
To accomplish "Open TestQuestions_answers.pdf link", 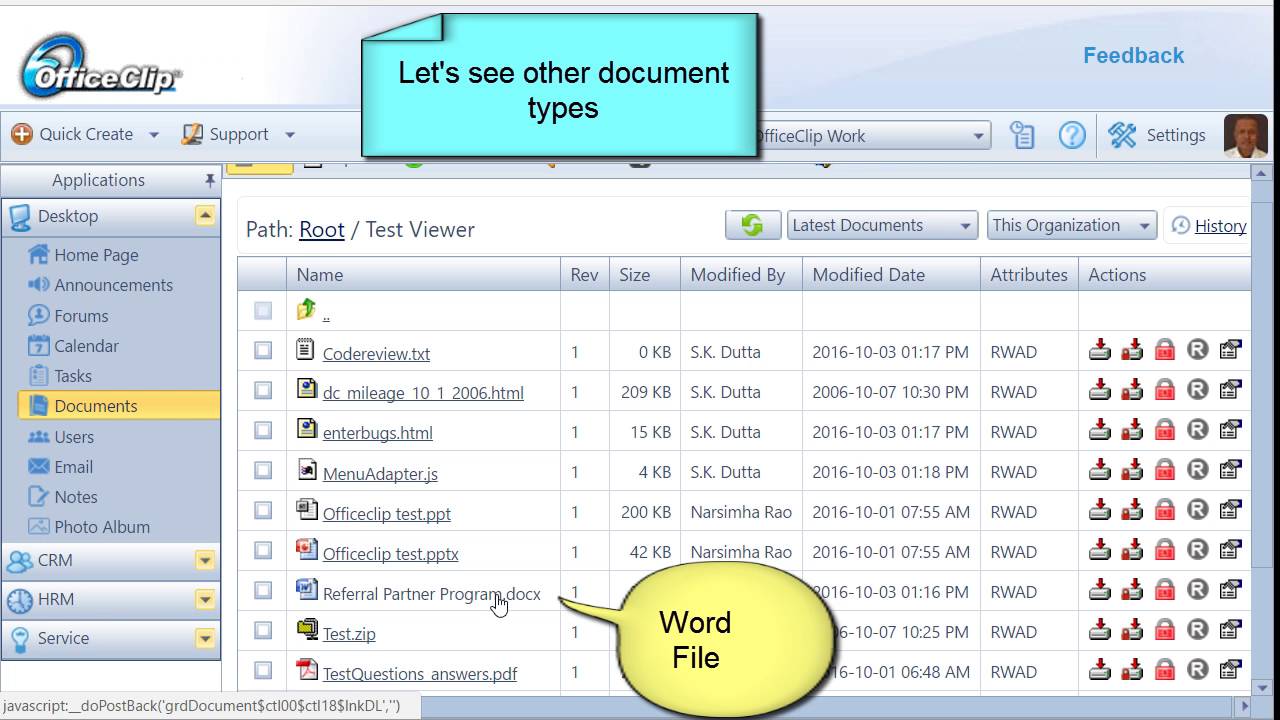I will point(420,674).
